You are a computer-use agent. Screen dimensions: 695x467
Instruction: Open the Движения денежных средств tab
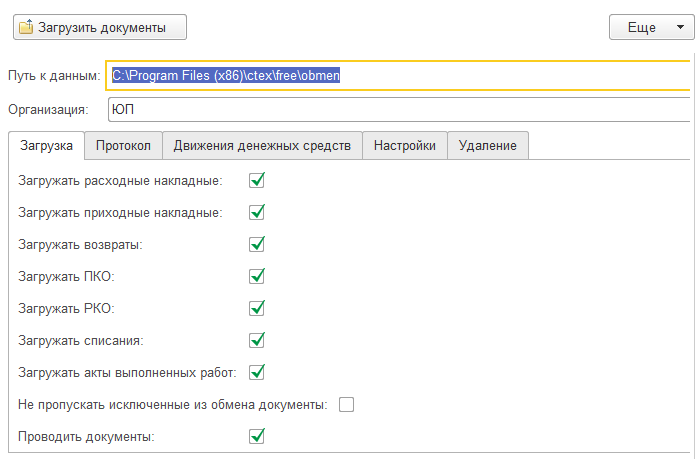pos(262,146)
